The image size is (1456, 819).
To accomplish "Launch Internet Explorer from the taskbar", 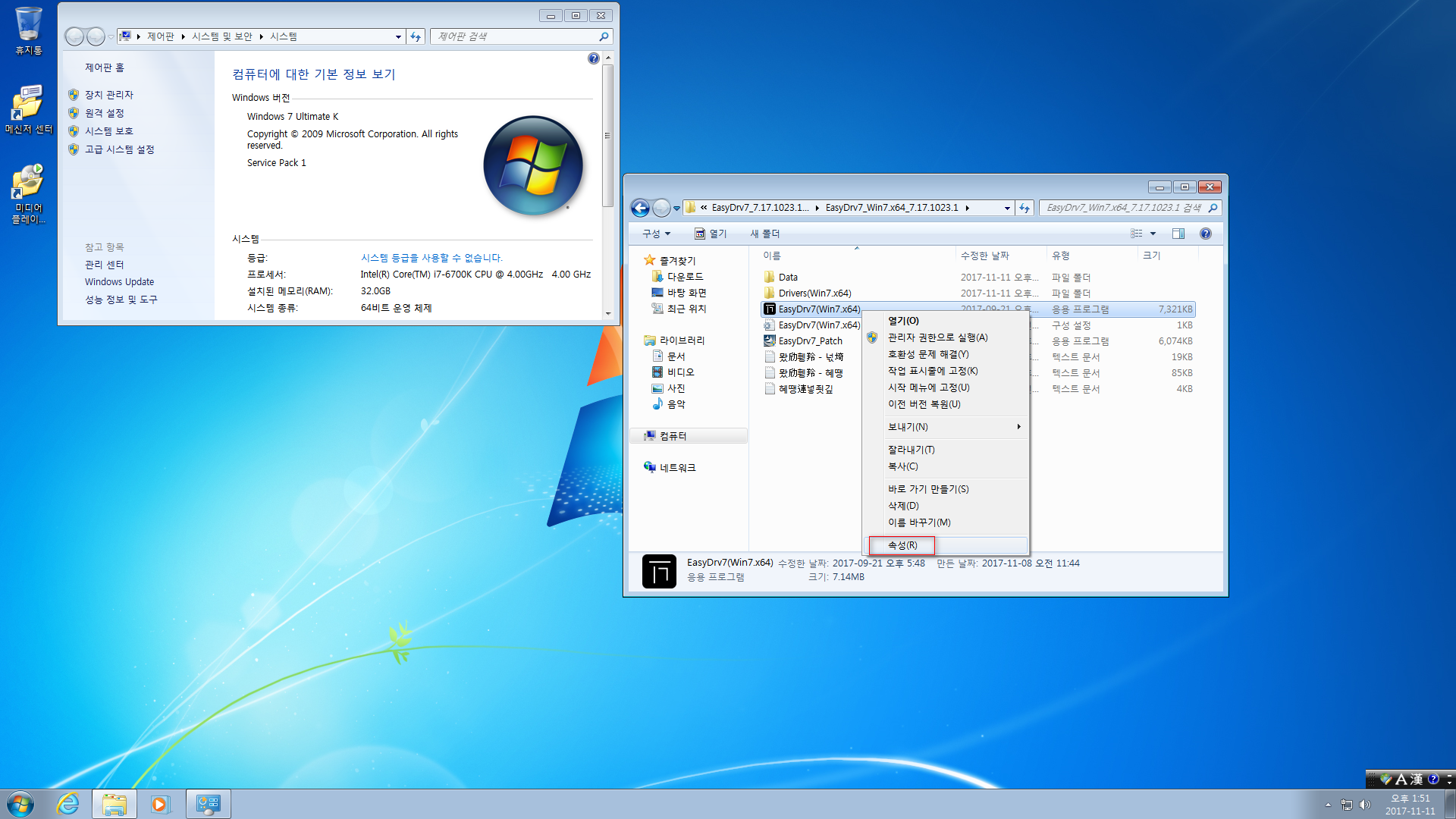I will click(x=68, y=804).
